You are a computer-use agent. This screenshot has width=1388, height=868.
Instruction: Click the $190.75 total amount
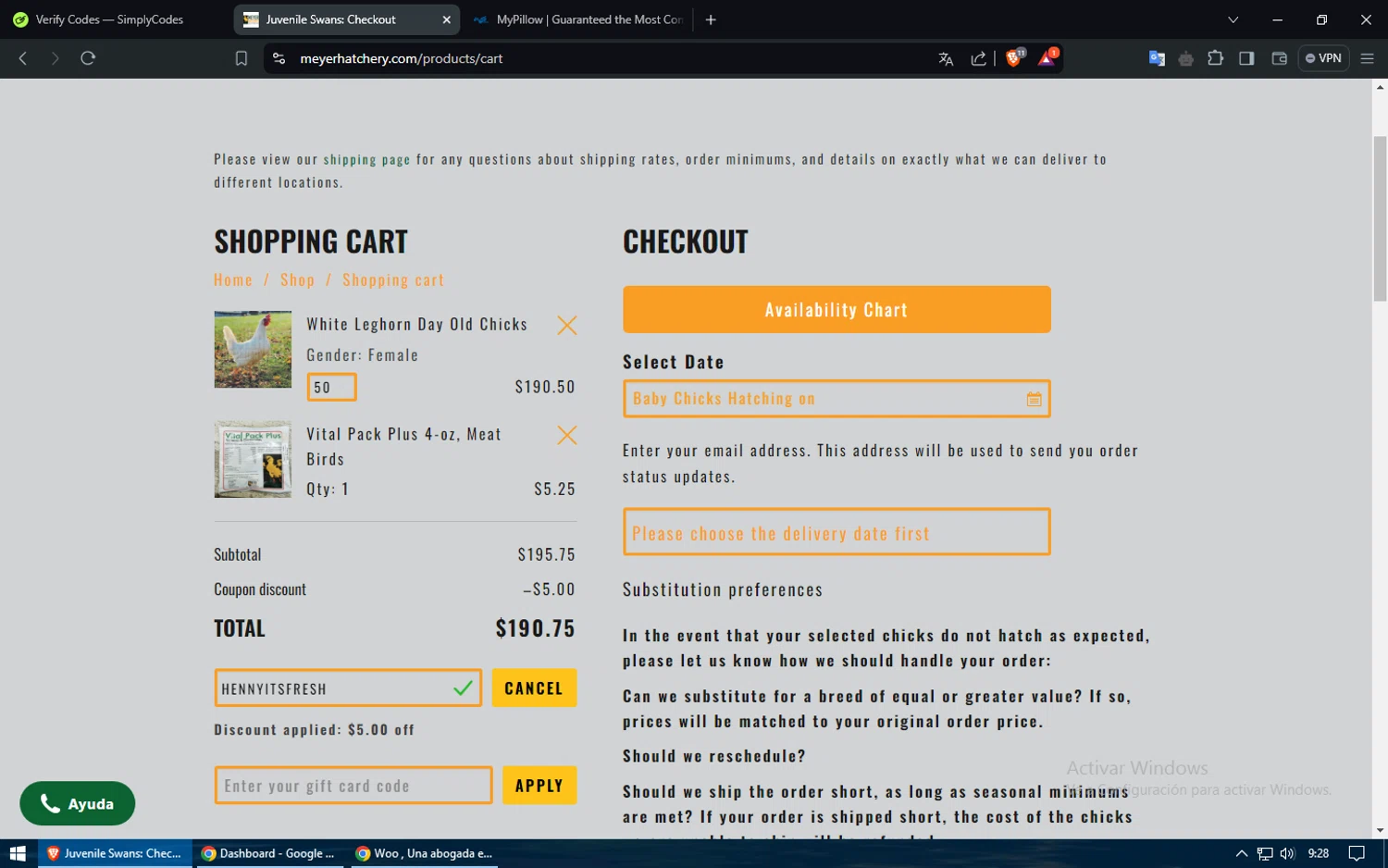[x=535, y=628]
